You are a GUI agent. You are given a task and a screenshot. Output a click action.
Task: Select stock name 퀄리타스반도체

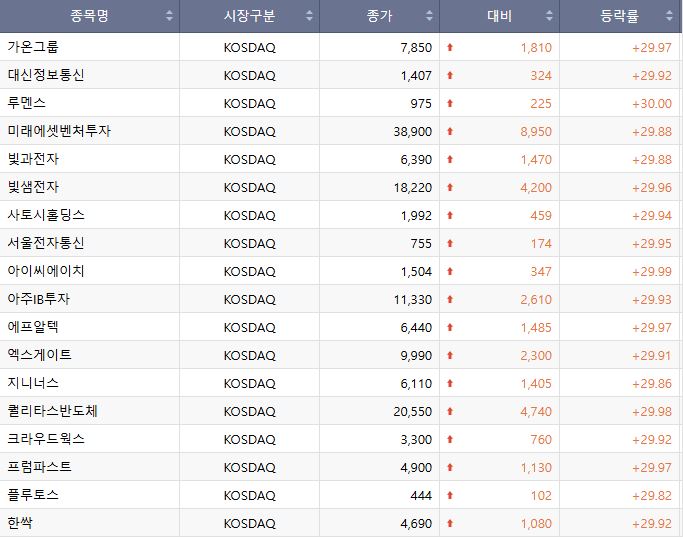pos(52,411)
